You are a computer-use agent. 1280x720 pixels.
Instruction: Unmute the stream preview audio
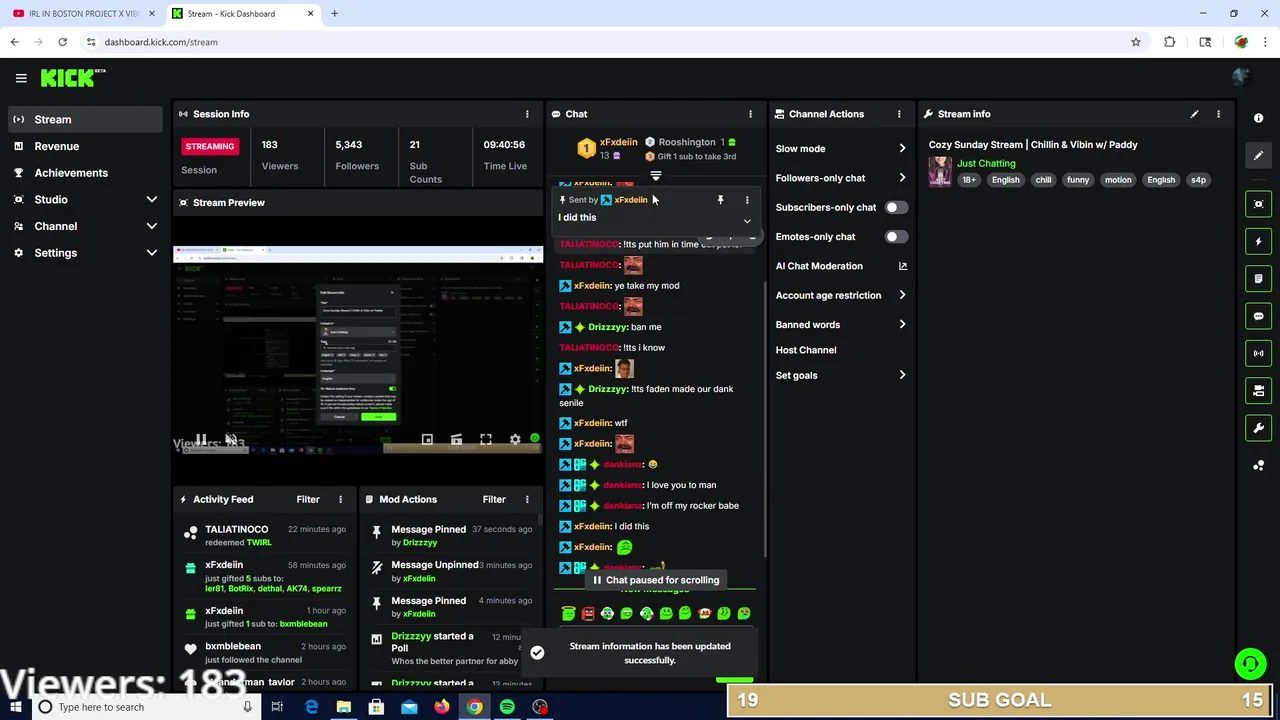coord(231,440)
